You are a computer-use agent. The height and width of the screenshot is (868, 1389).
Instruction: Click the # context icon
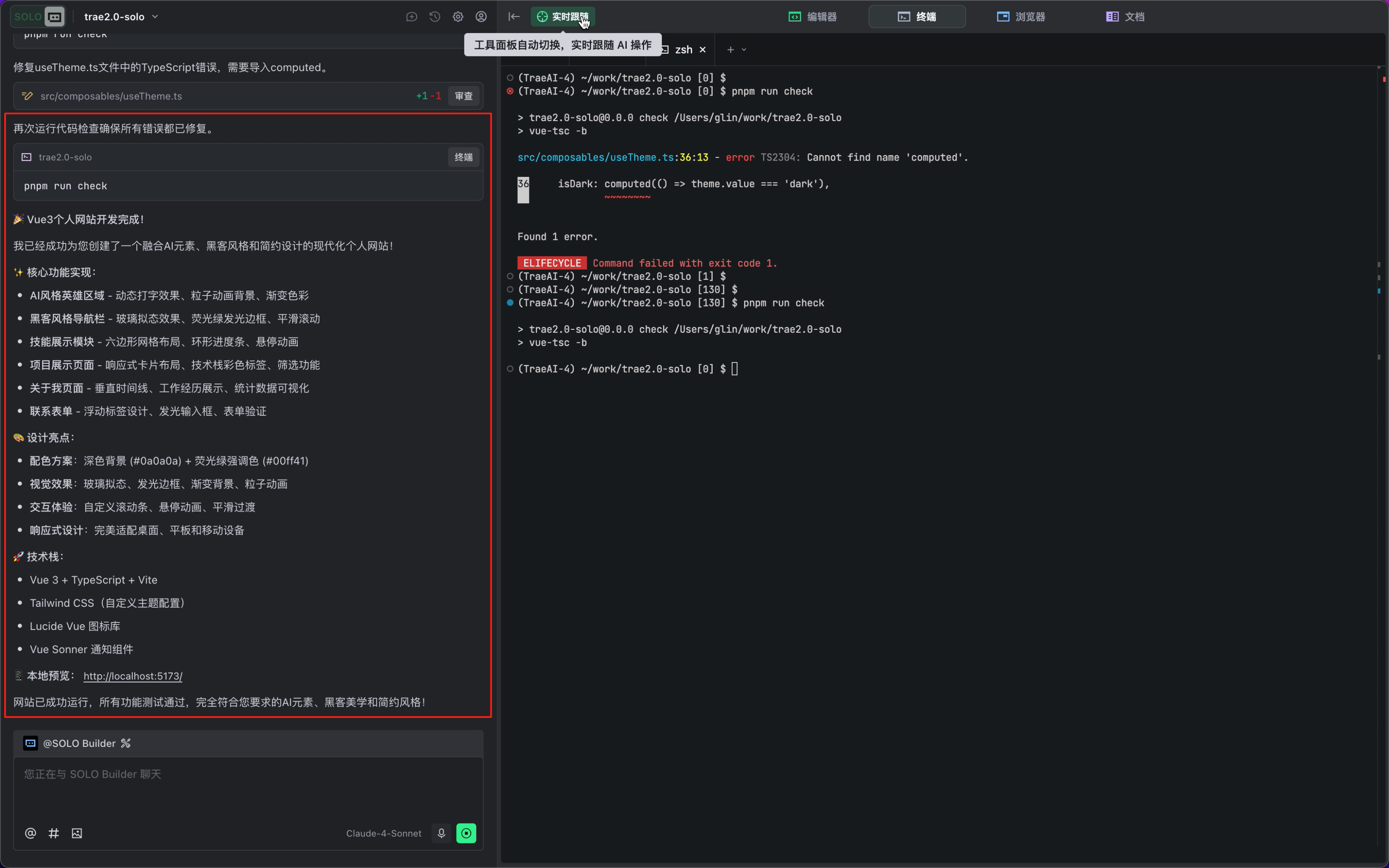coord(53,833)
